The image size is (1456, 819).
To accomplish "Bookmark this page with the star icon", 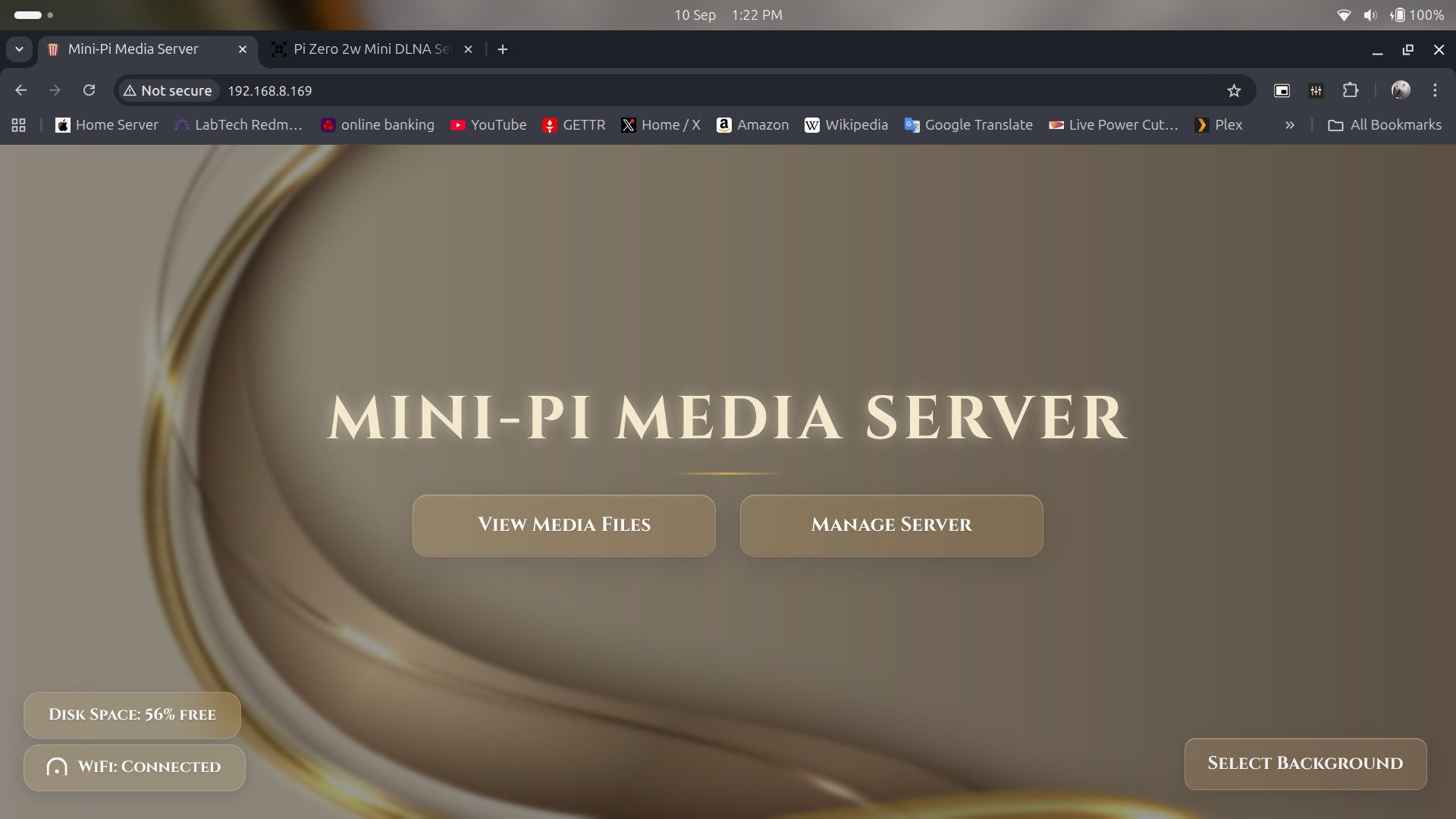I will coord(1234,91).
